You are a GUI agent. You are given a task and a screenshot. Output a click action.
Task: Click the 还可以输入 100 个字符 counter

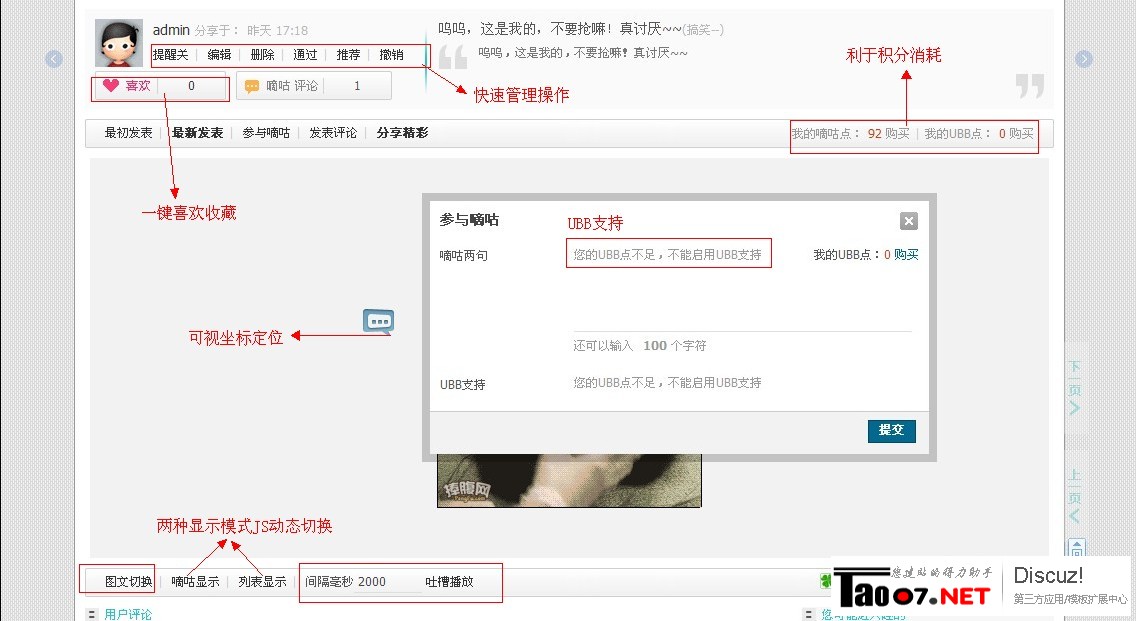640,346
